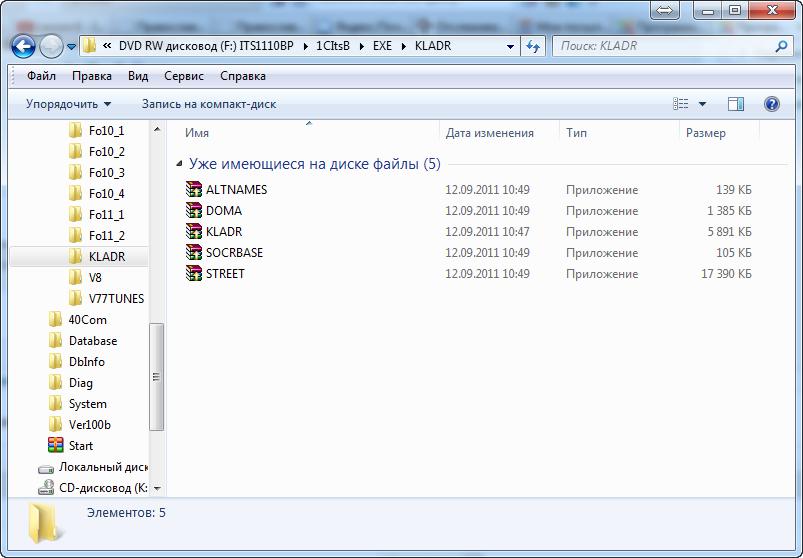The width and height of the screenshot is (803, 558).
Task: Sort files by Размер column header
Action: point(706,133)
